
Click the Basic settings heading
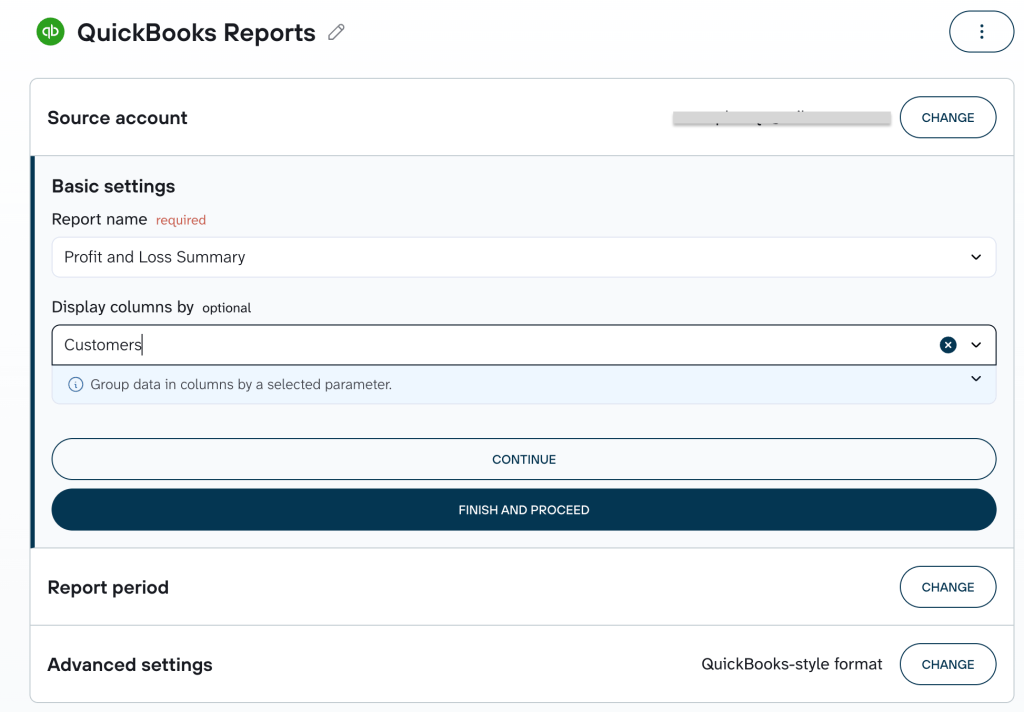pos(114,186)
